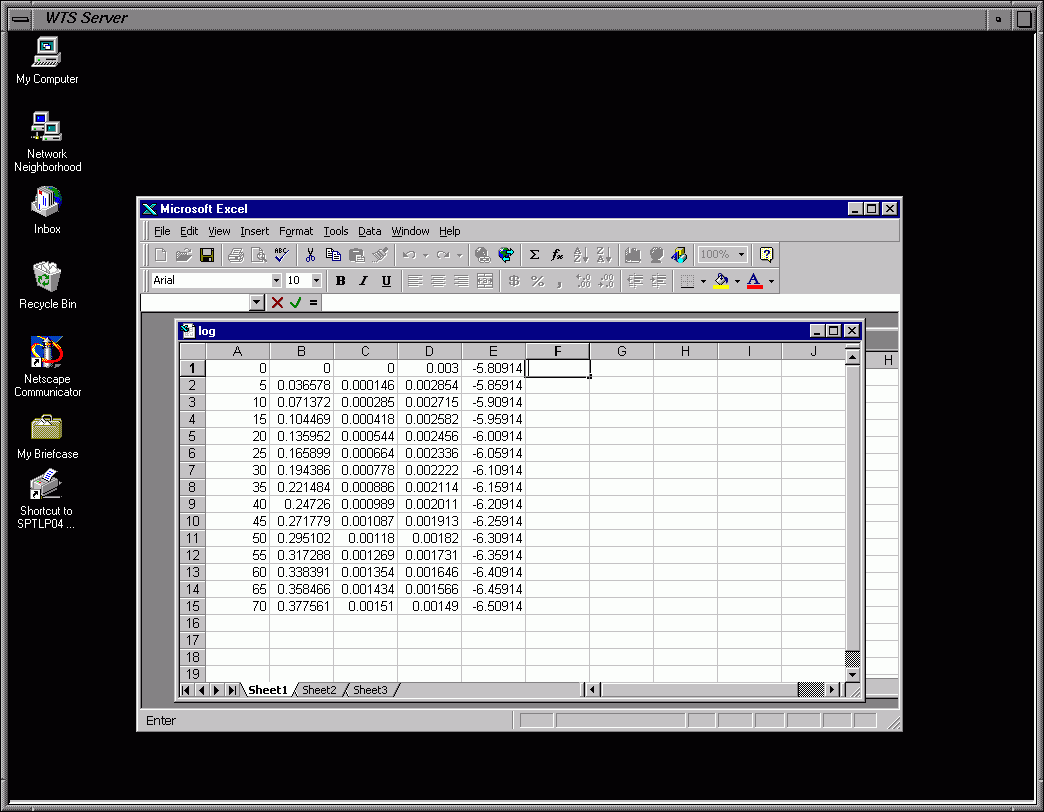
Task: Click the Cut scissors icon
Action: 311,255
